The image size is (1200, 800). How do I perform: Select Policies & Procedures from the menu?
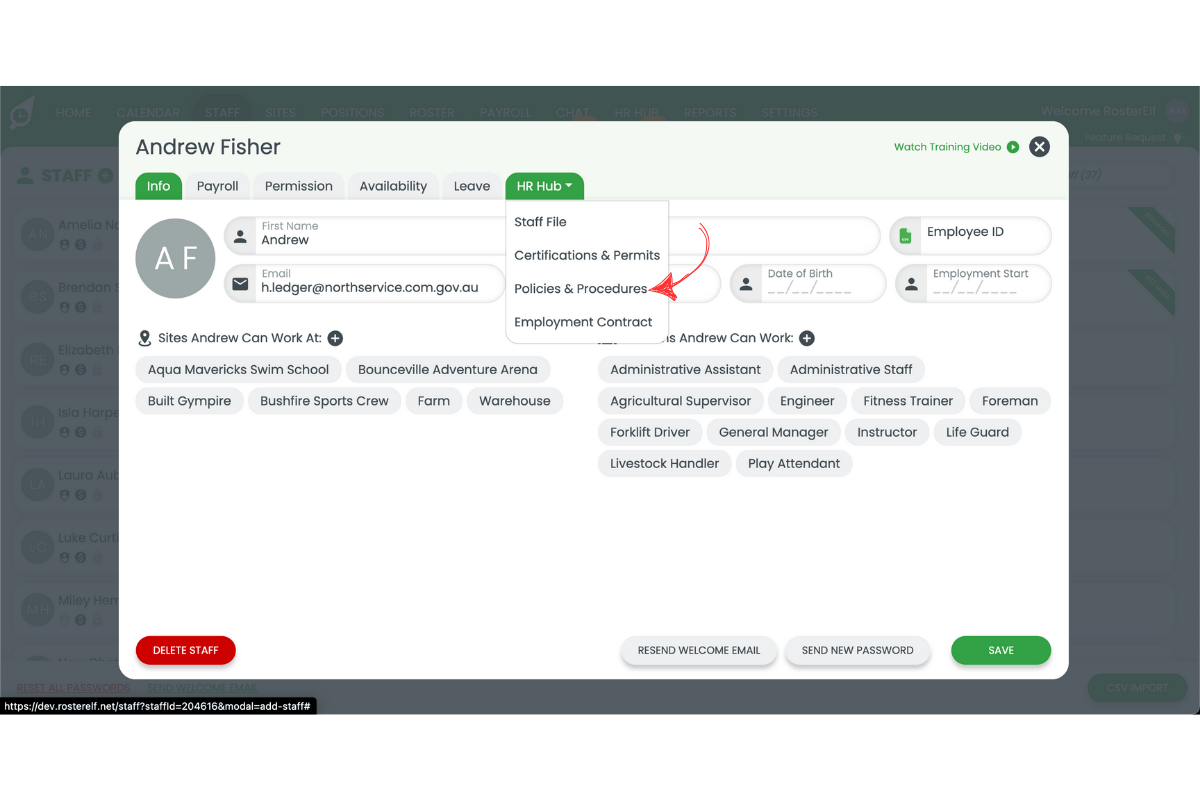(580, 289)
